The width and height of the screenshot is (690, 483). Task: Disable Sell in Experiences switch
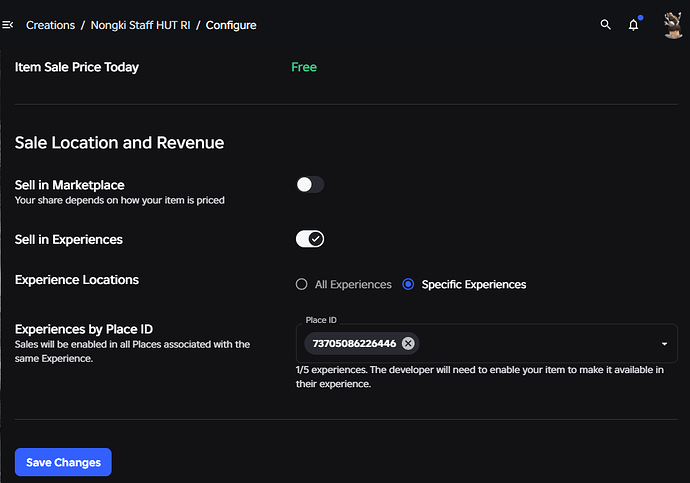(x=310, y=239)
